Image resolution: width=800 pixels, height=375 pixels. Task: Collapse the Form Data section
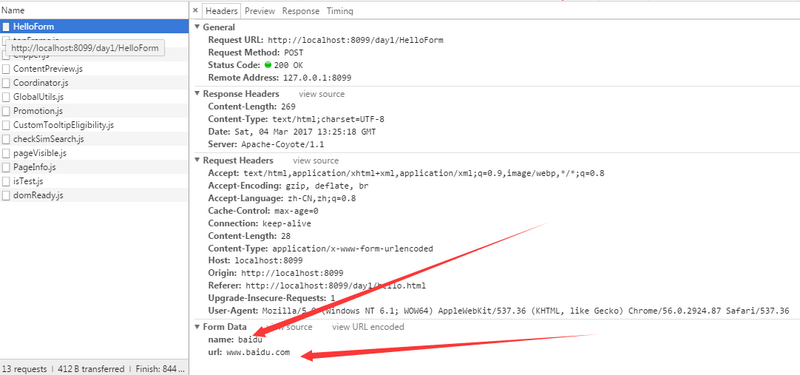coord(197,327)
